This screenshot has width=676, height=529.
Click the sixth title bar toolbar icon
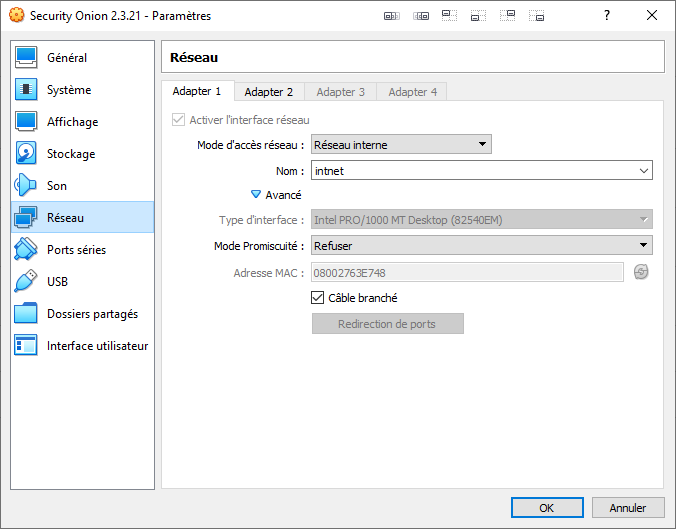pos(537,16)
